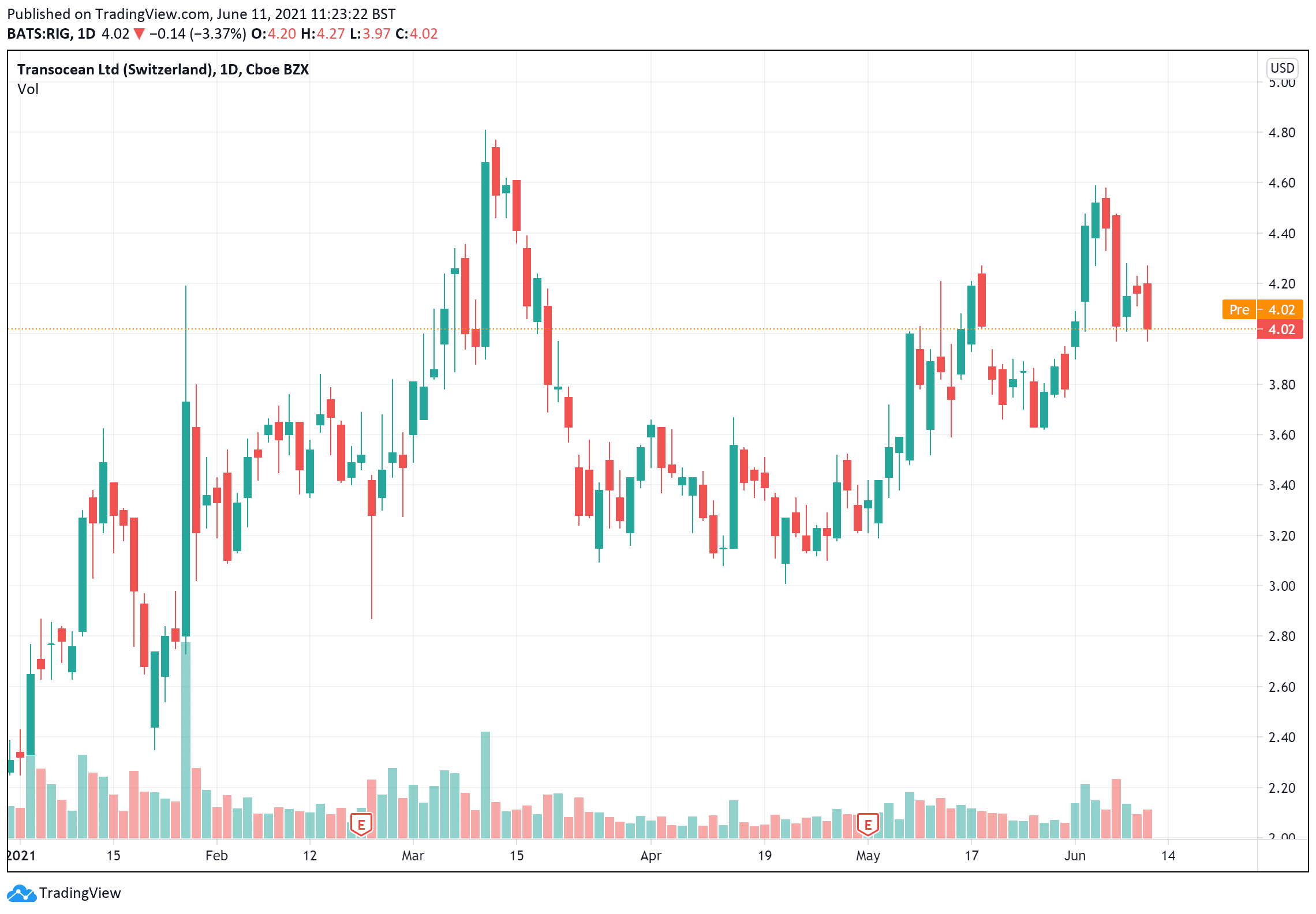This screenshot has height=914, width=1316.
Task: Click the H:4.27 high value
Action: (323, 33)
